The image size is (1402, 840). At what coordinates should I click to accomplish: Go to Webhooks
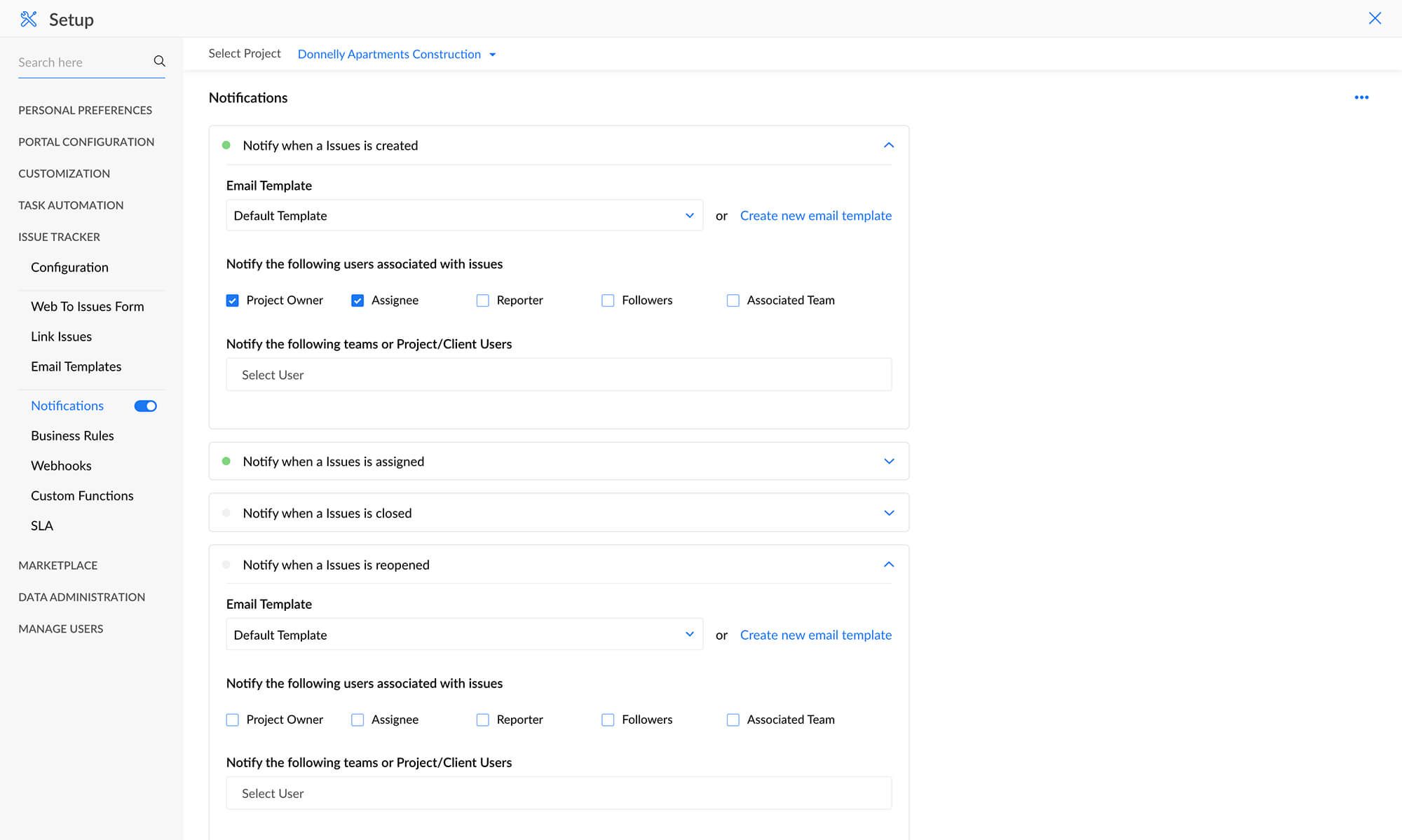point(61,466)
